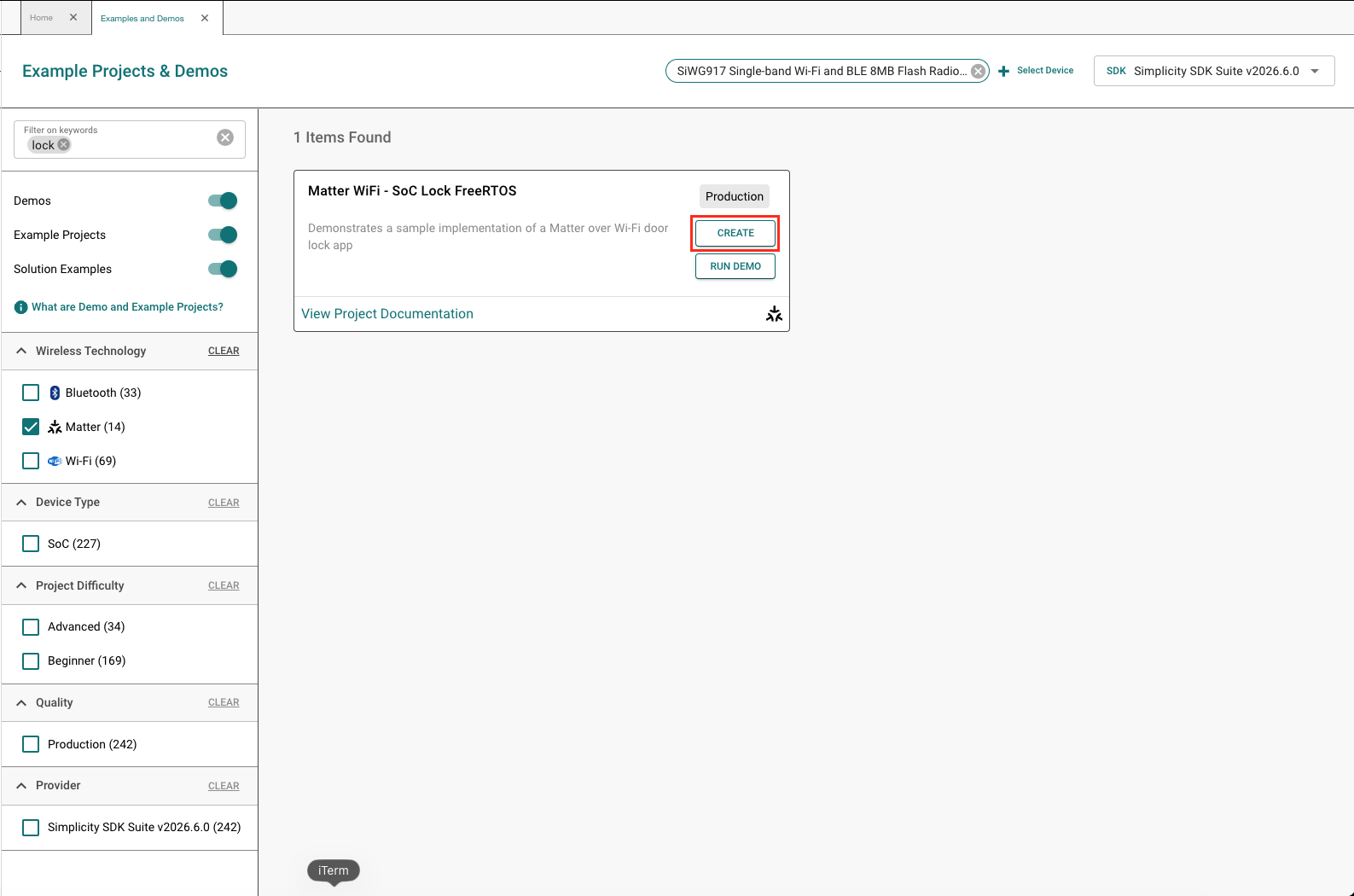
Task: Toggle the Solution Examples switch
Action: tap(223, 269)
